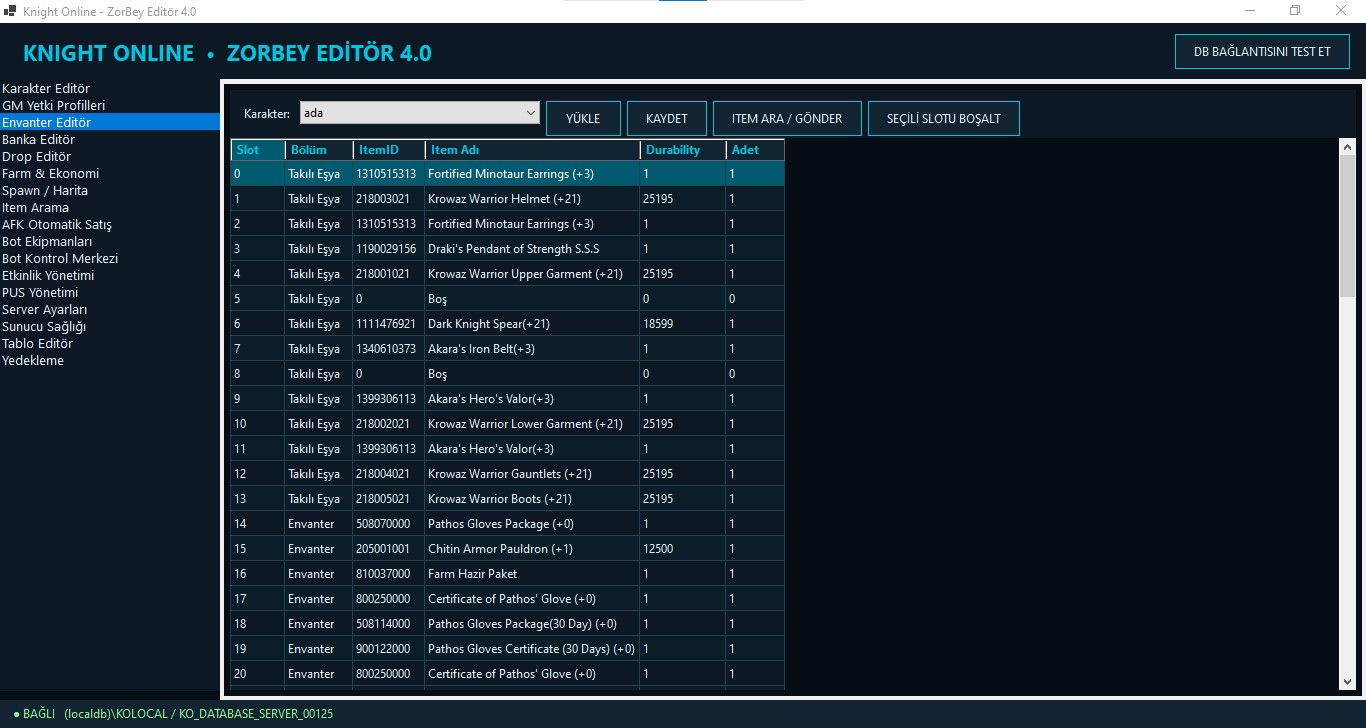This screenshot has width=1366, height=728.
Task: Select Krowaz Warrior Gauntlets (+21)
Action: click(x=508, y=474)
